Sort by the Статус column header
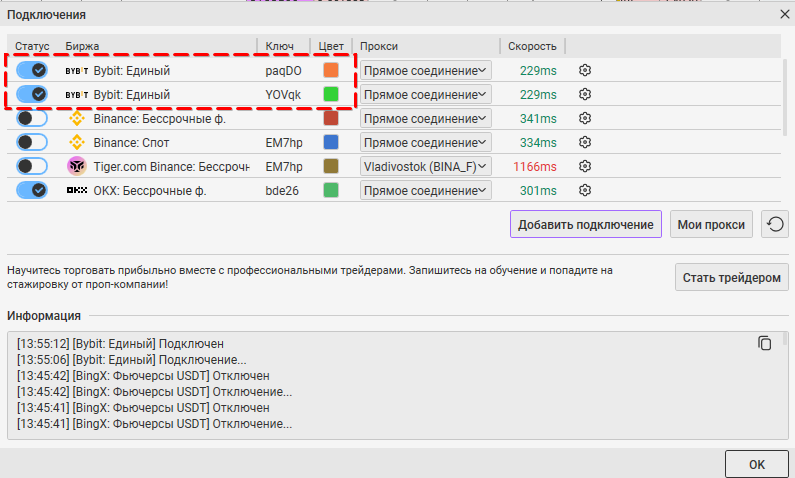Image resolution: width=795 pixels, height=478 pixels. tap(32, 46)
